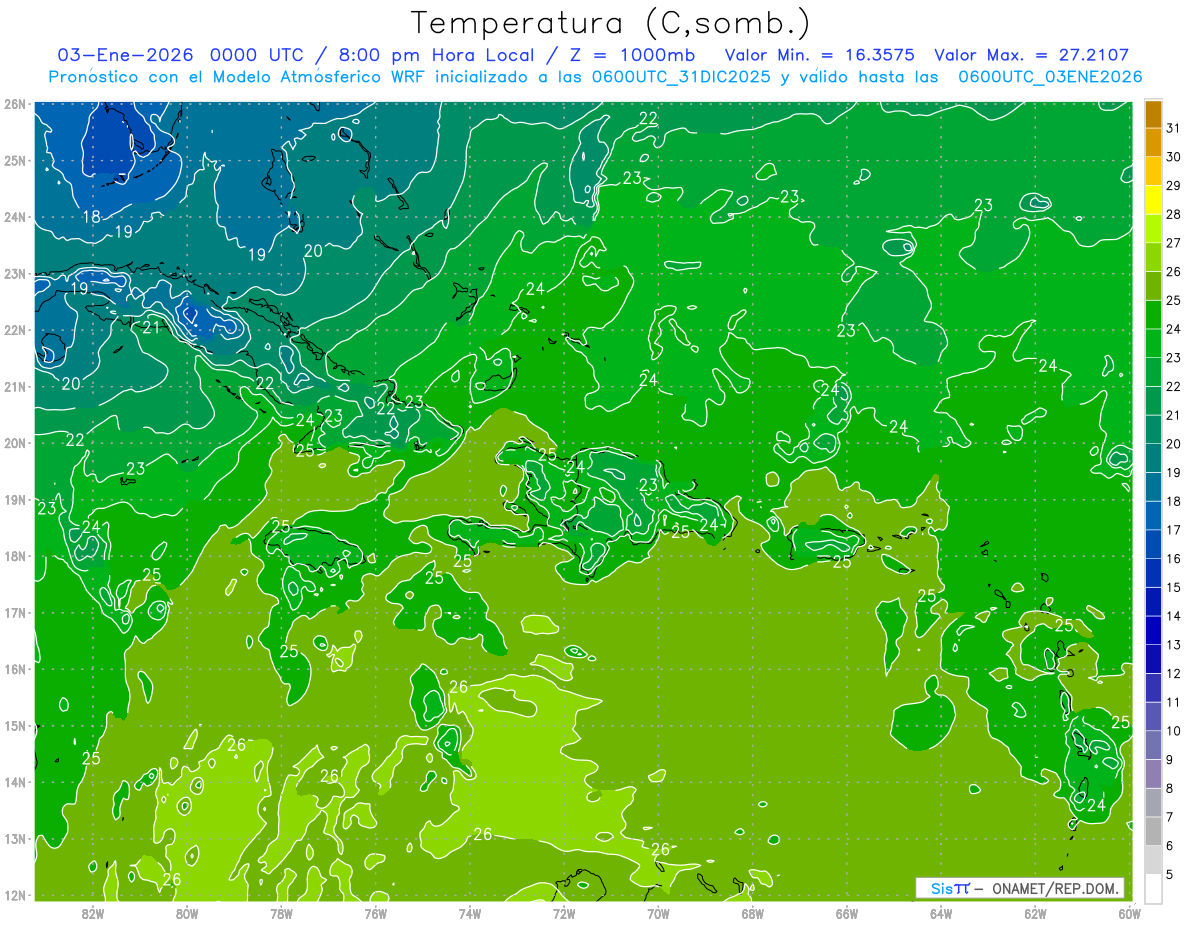Click the "0600UTC_03ENE2026" valid-until time
The image size is (1200, 927).
pyautogui.click(x=1050, y=77)
